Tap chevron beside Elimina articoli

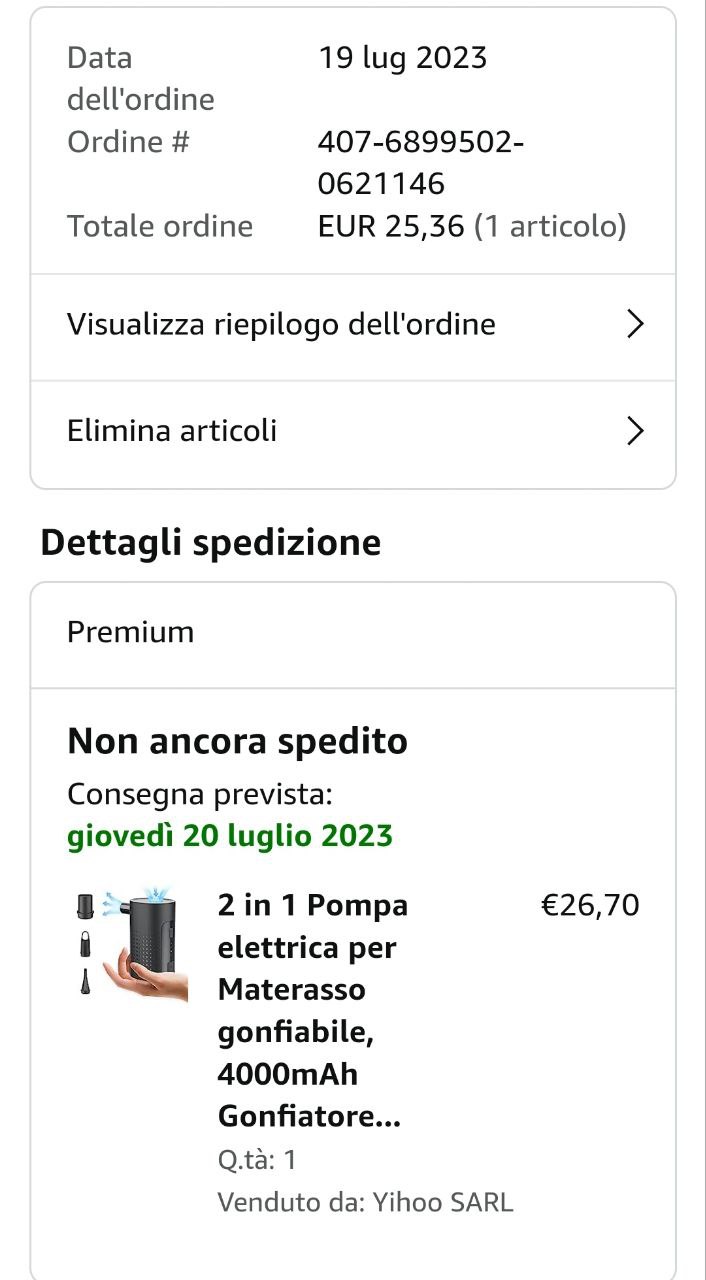pyautogui.click(x=635, y=431)
